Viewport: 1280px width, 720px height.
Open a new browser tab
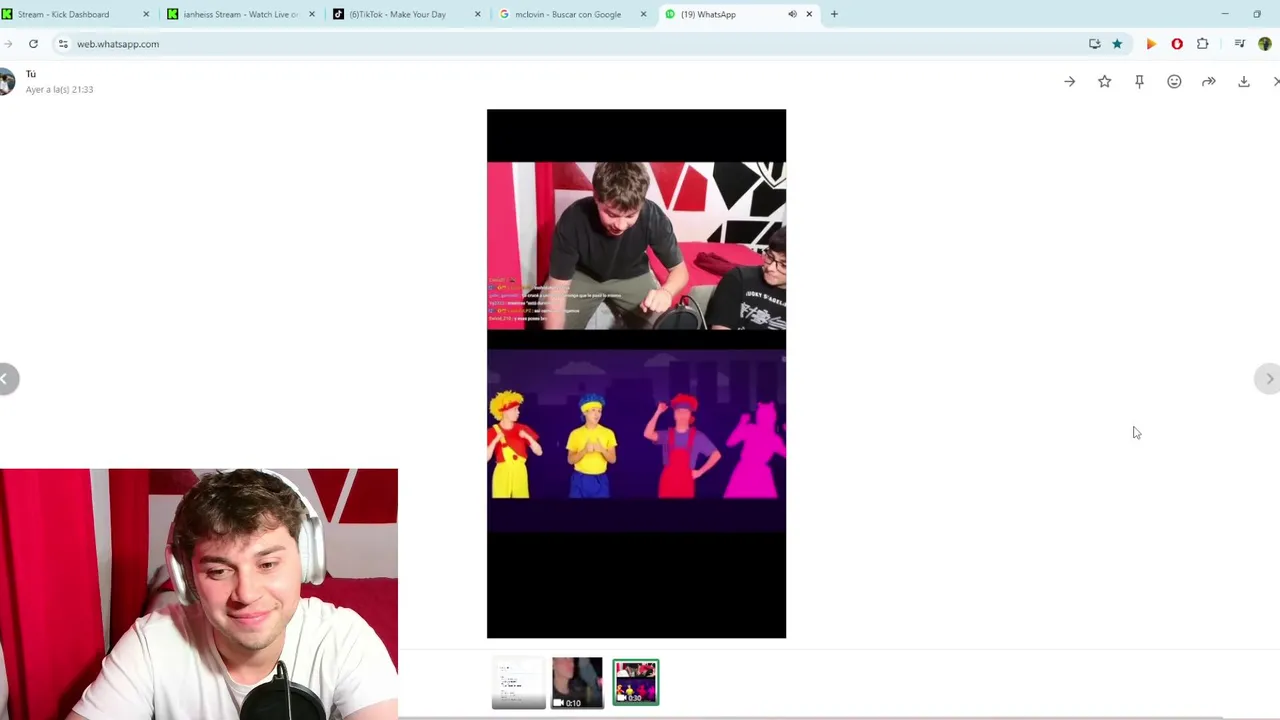coord(834,14)
